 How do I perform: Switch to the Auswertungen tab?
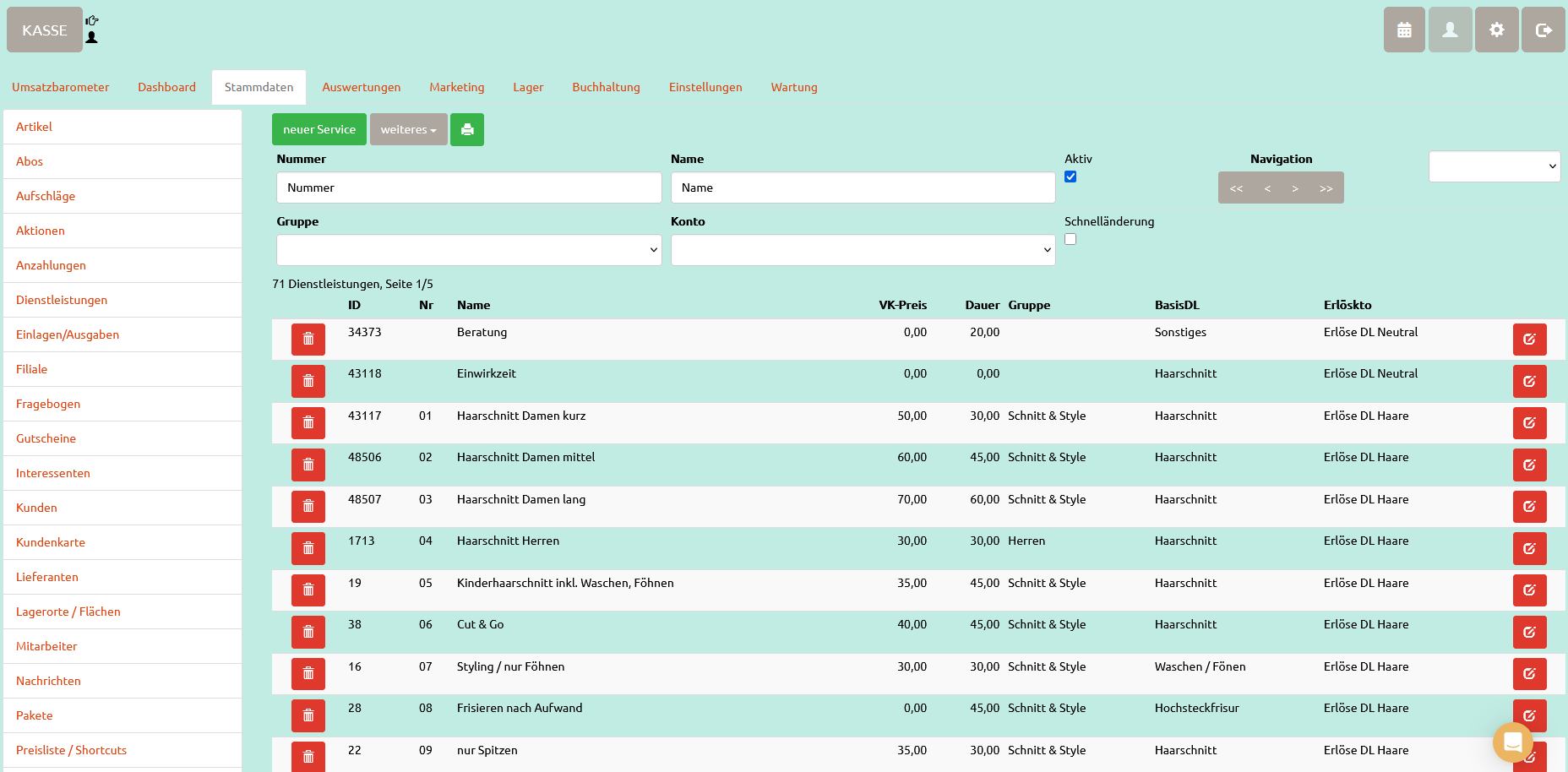[361, 87]
